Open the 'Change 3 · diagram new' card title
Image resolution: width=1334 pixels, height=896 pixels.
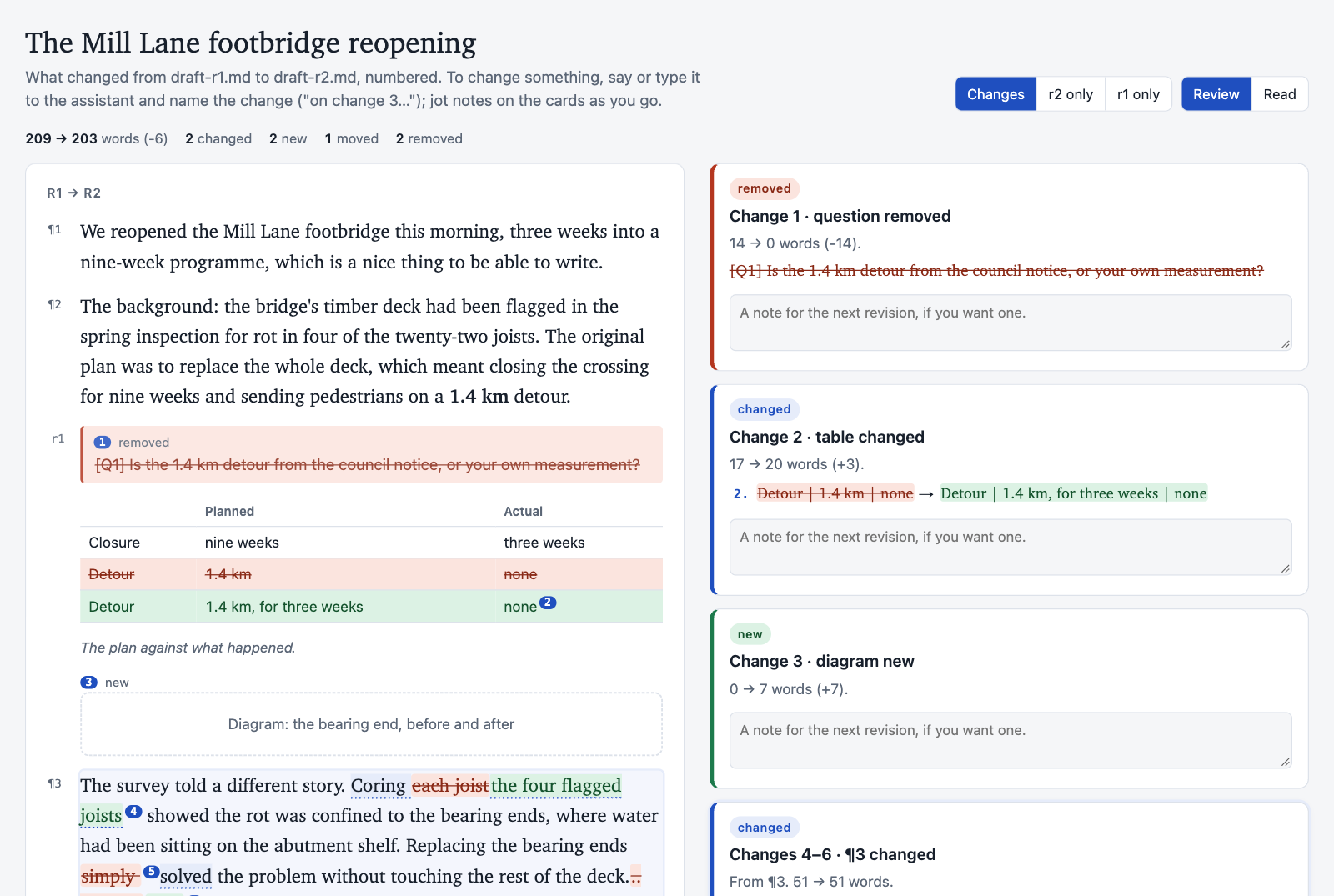tap(821, 661)
